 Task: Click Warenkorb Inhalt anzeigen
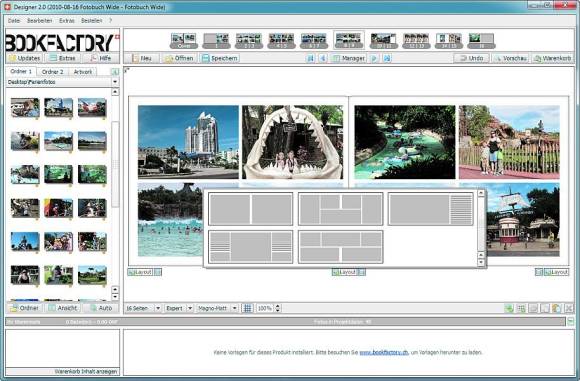coord(86,371)
